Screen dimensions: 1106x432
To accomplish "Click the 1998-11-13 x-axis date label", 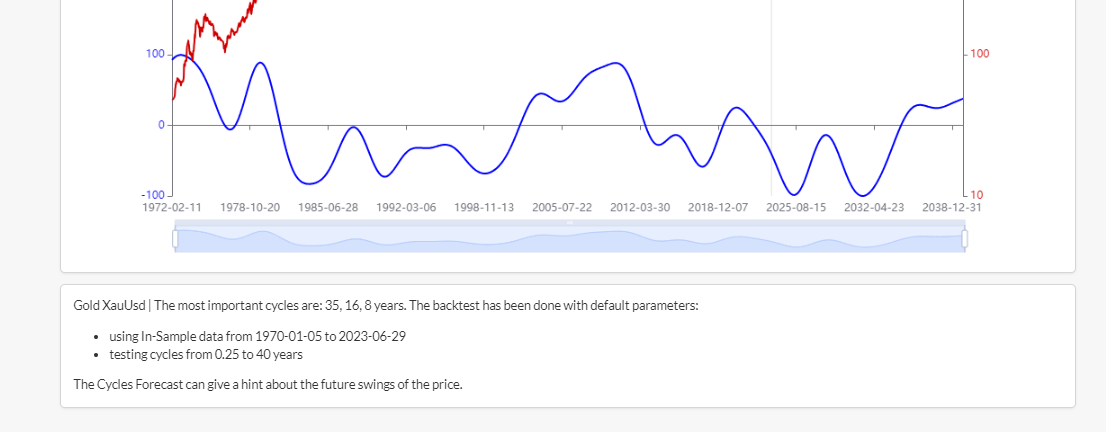I will pos(484,208).
